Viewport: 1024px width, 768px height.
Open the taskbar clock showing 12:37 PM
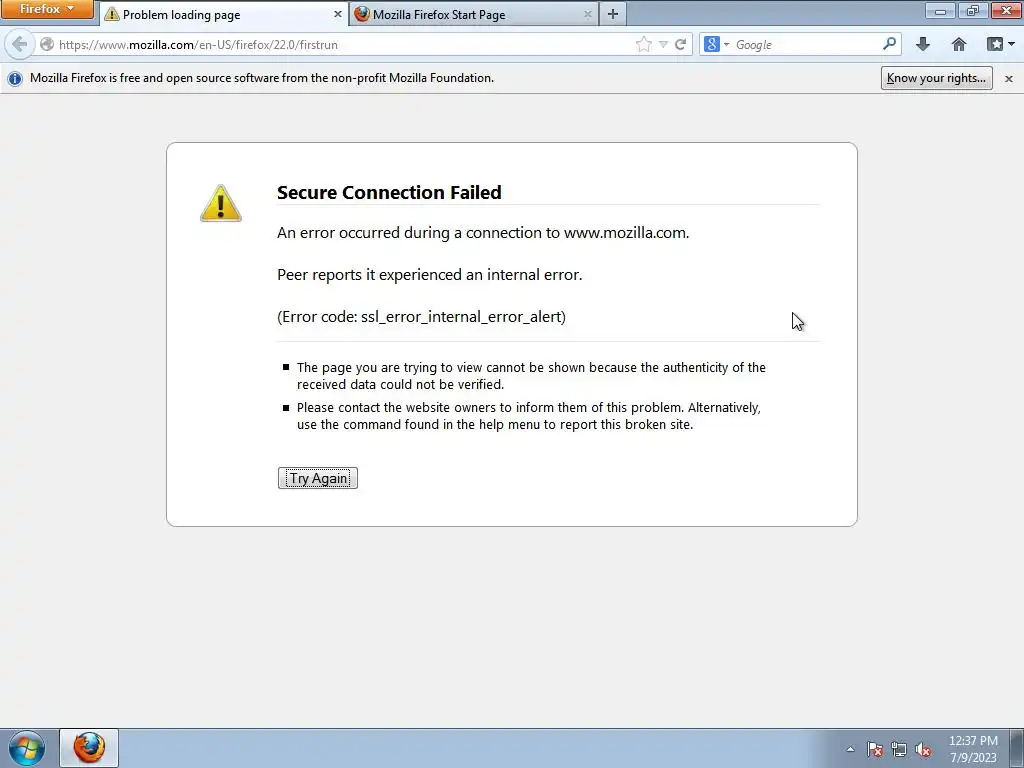pyautogui.click(x=973, y=749)
